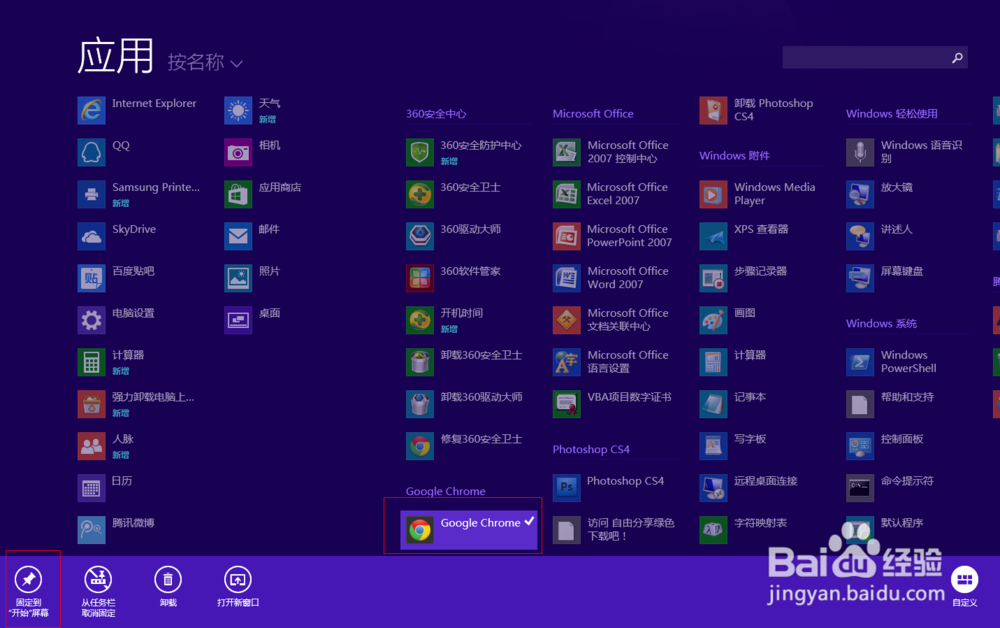1000x628 pixels.
Task: Open the Windows PowerShell icon
Action: pos(860,362)
